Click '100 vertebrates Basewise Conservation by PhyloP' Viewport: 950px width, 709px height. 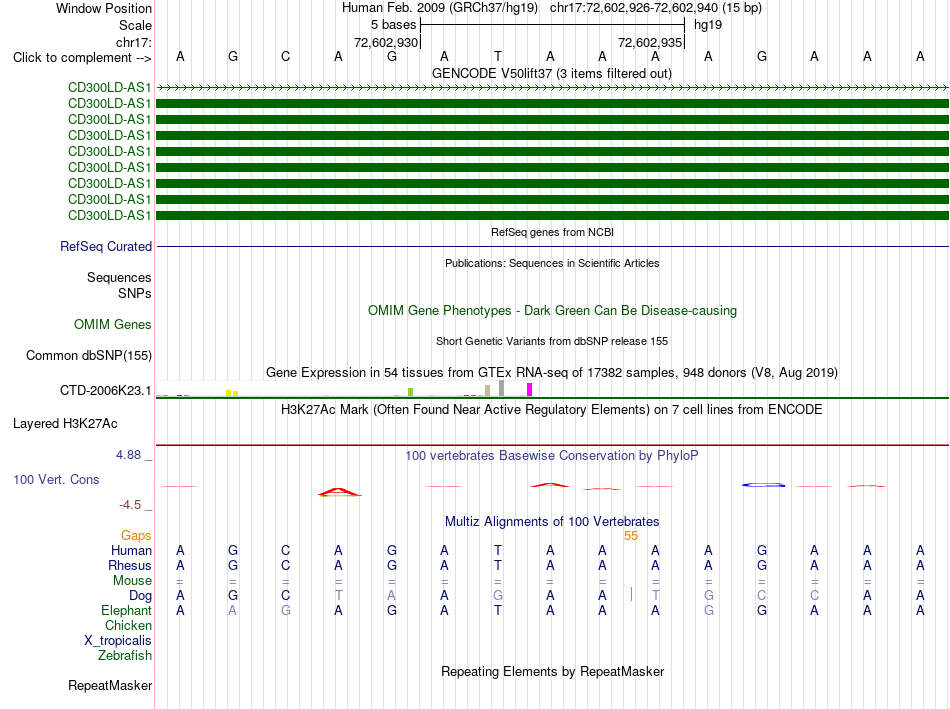(x=551, y=456)
